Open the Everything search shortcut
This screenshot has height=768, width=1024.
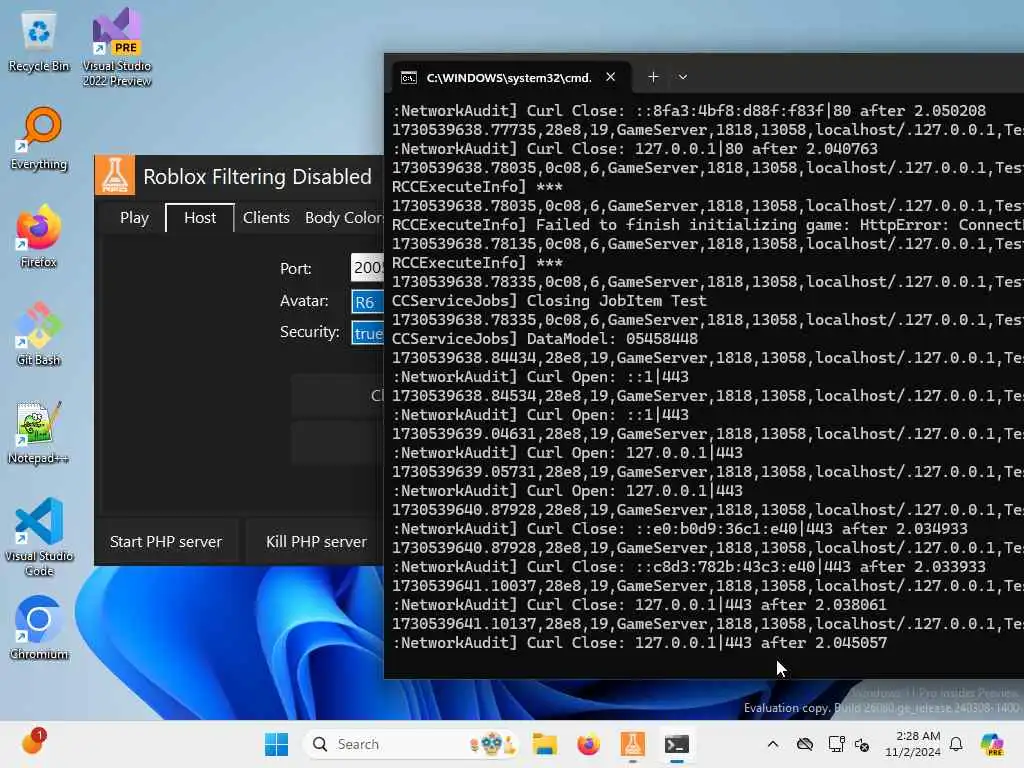pos(39,138)
